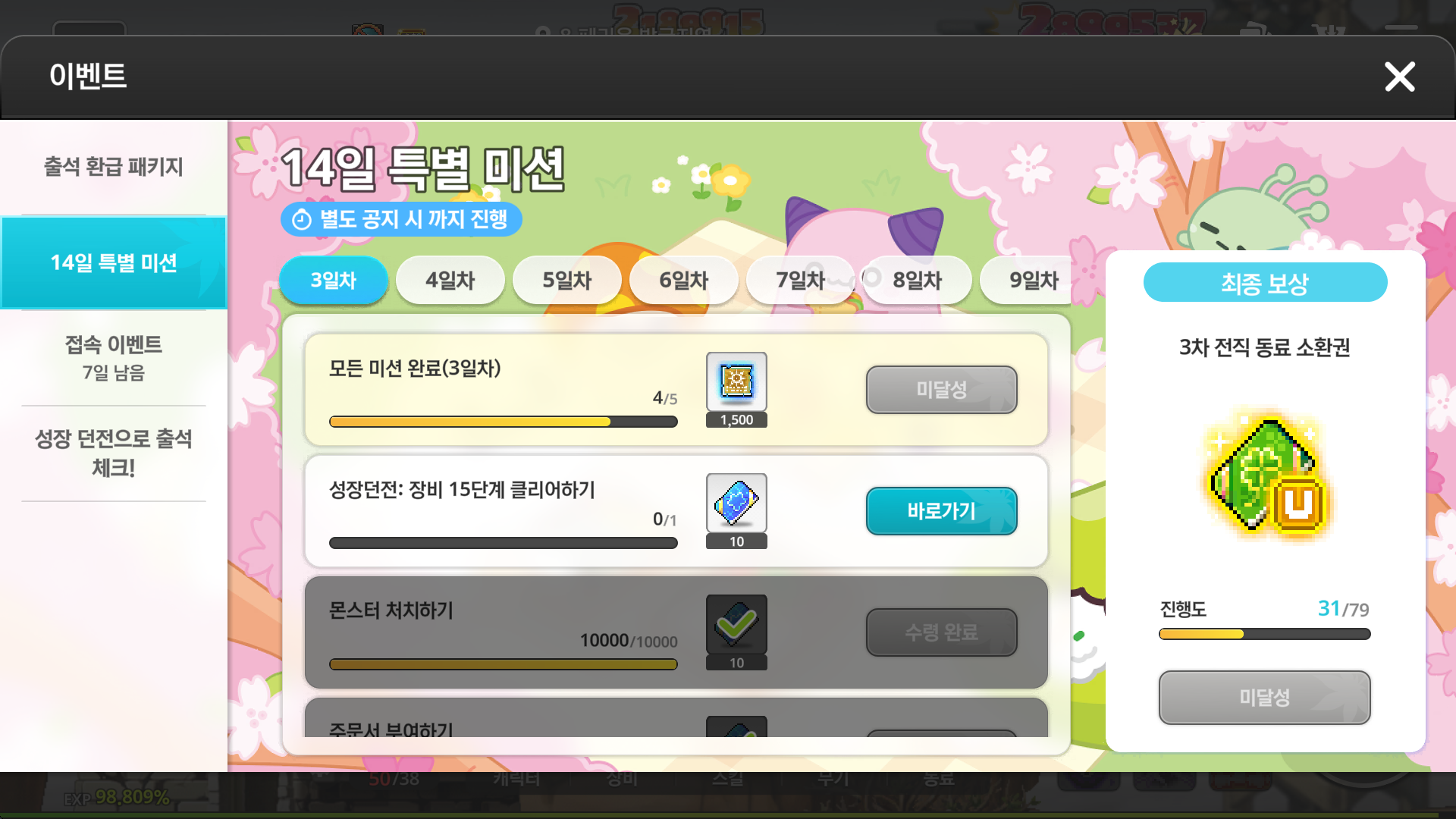Click the 바로가기 button for 성장던전 mission
This screenshot has height=819, width=1456.
[x=941, y=511]
